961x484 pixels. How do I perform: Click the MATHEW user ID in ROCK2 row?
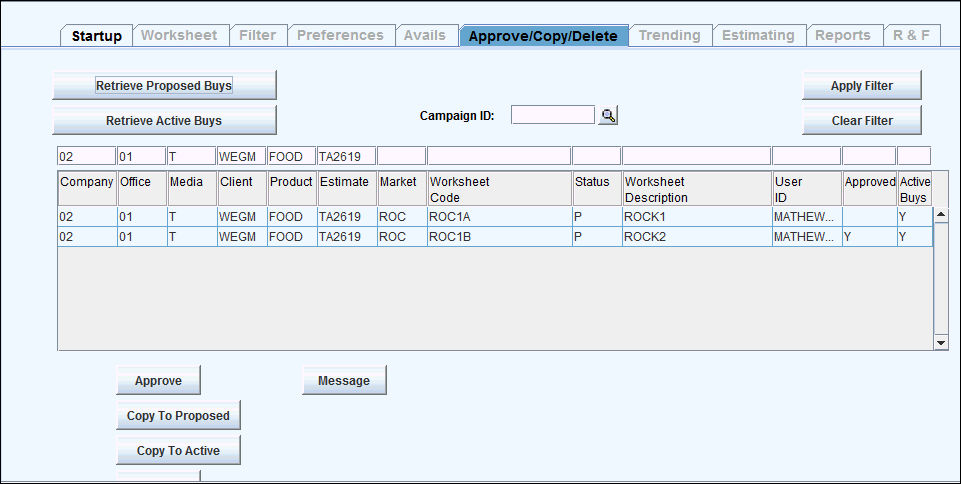tap(807, 236)
